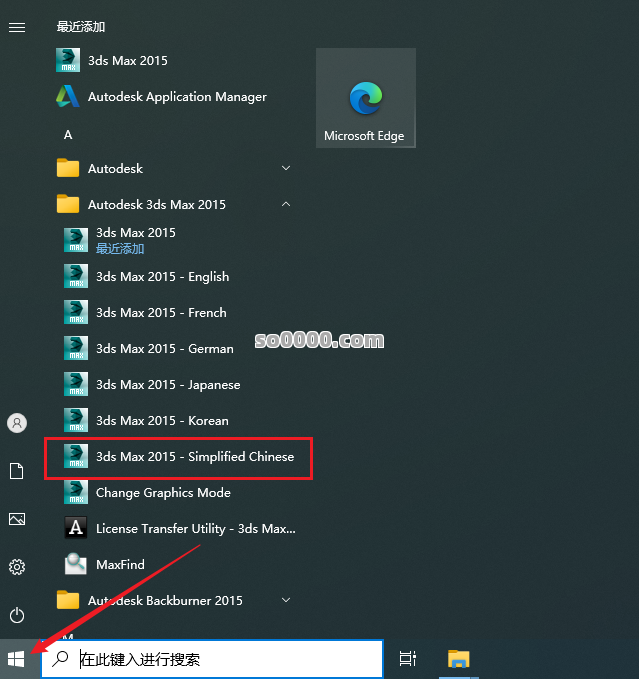Expand the Start menu hamburger navigation

pyautogui.click(x=17, y=27)
